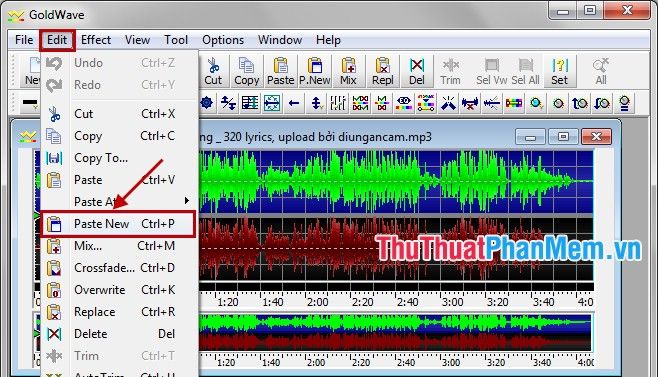
Task: Click the Copy toolbar button
Action: click(x=247, y=71)
